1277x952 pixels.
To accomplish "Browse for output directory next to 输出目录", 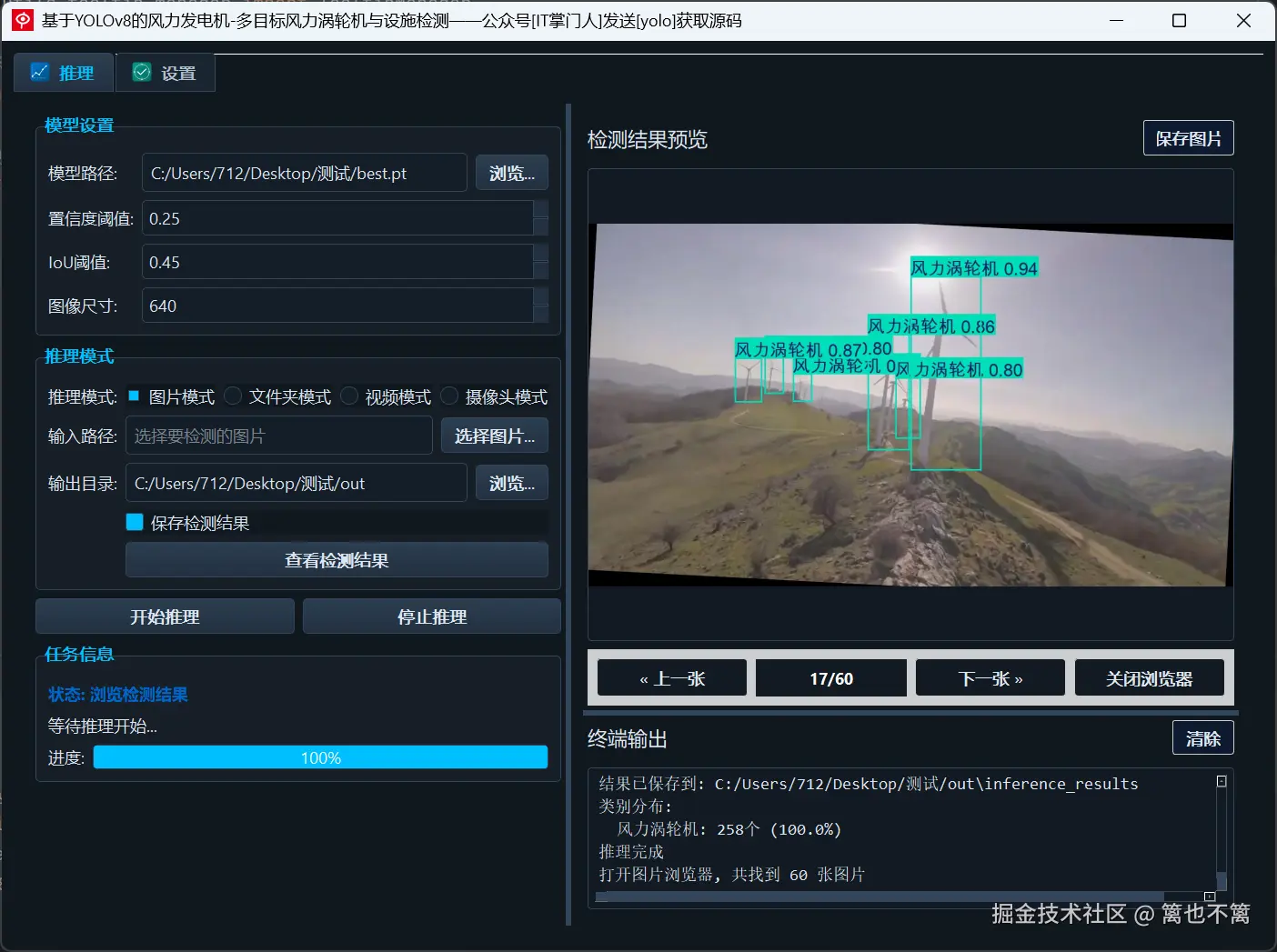I will pyautogui.click(x=512, y=483).
